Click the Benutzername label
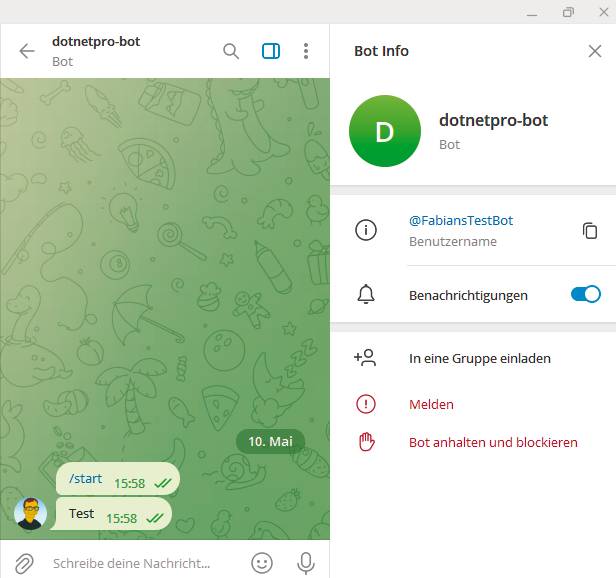The image size is (616, 578). (453, 242)
